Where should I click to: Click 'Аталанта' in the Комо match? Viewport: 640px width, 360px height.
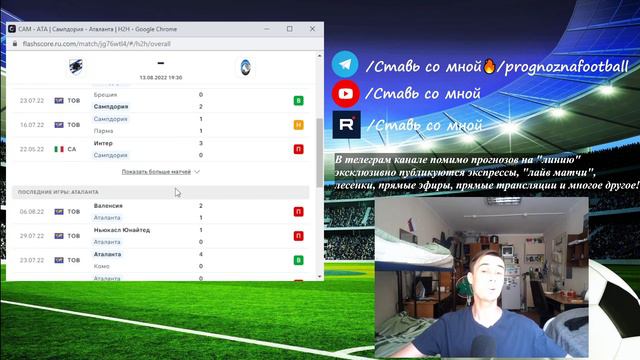tap(107, 254)
